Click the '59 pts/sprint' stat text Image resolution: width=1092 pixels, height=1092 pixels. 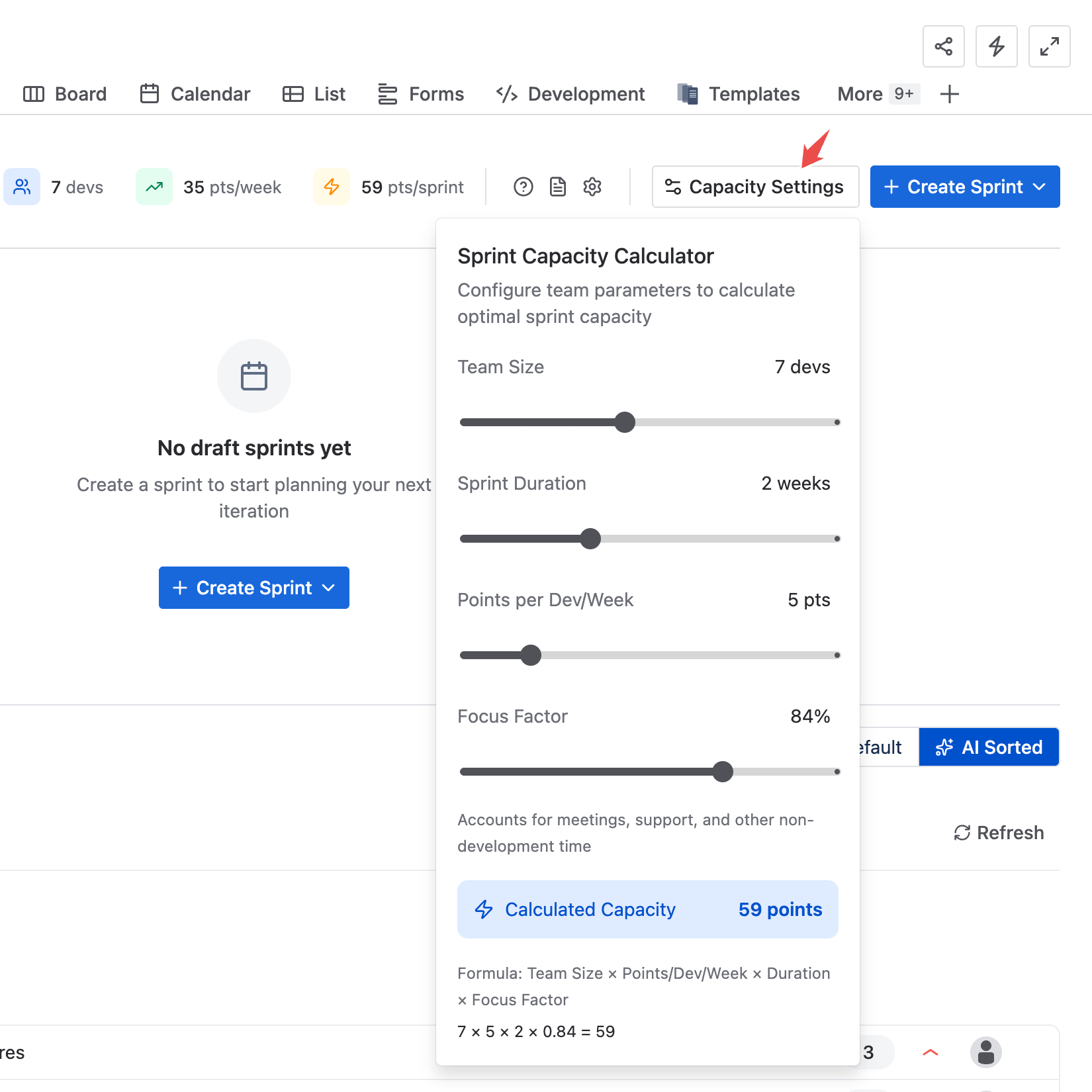pos(412,187)
